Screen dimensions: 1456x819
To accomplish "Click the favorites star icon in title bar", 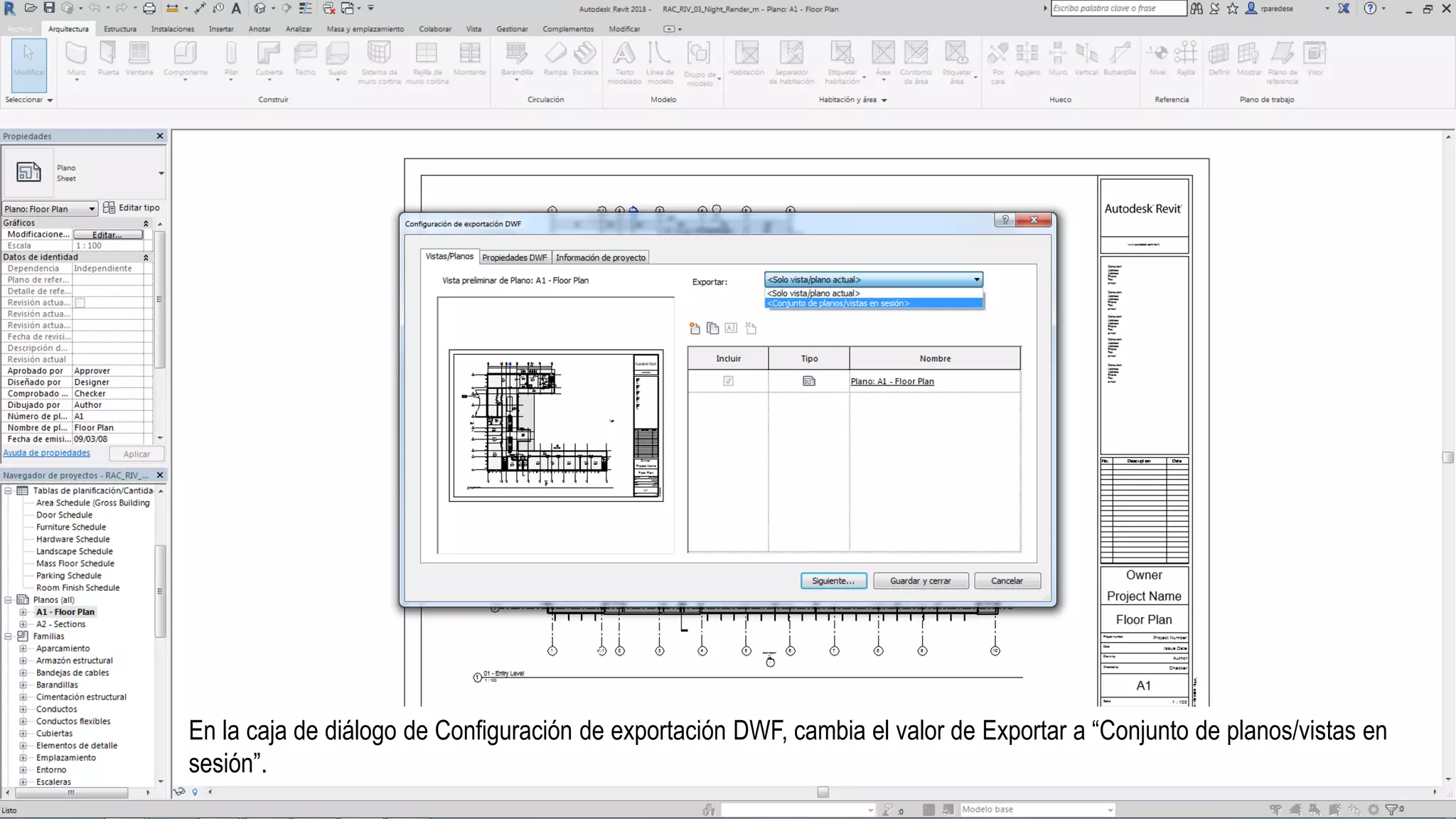I will 1233,9.
